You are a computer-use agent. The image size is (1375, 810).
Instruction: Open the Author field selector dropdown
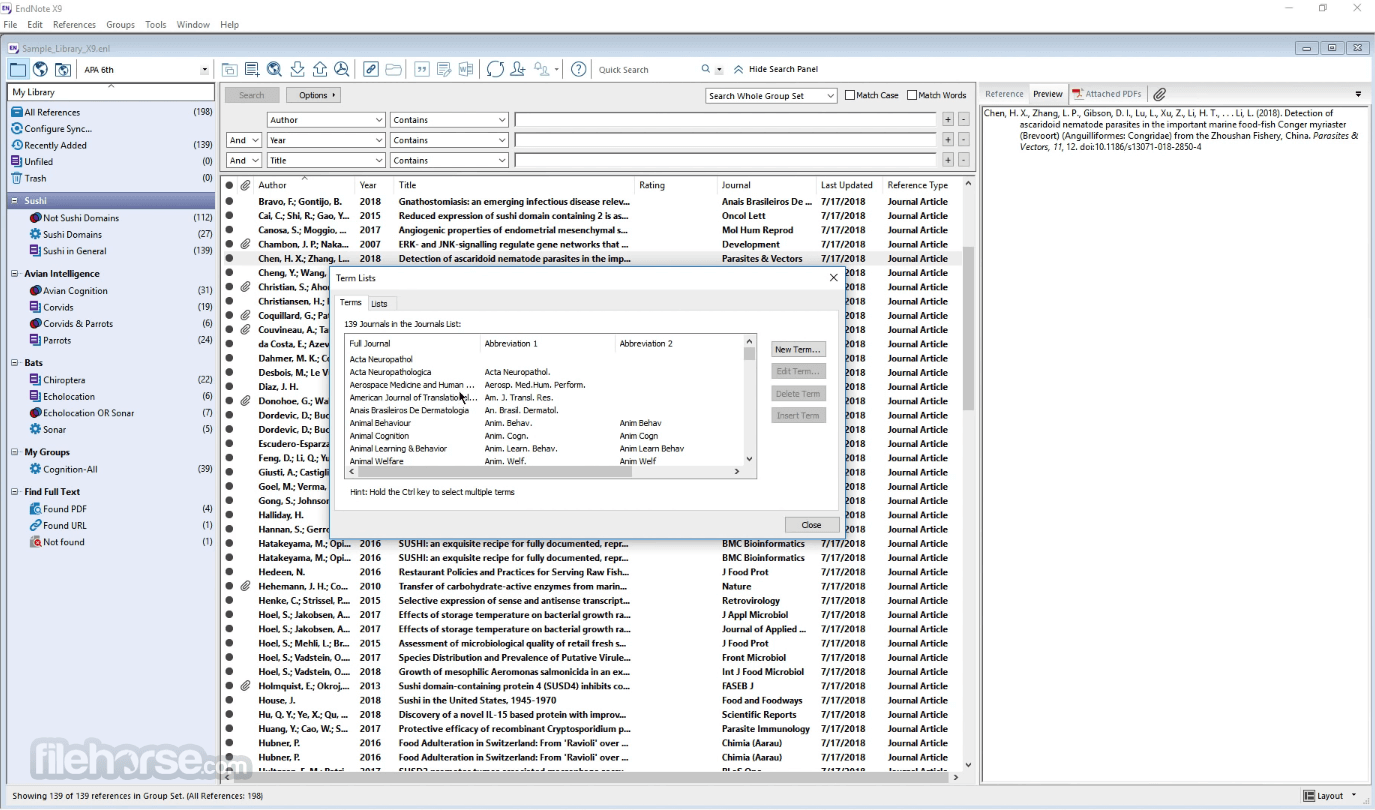pyautogui.click(x=326, y=119)
